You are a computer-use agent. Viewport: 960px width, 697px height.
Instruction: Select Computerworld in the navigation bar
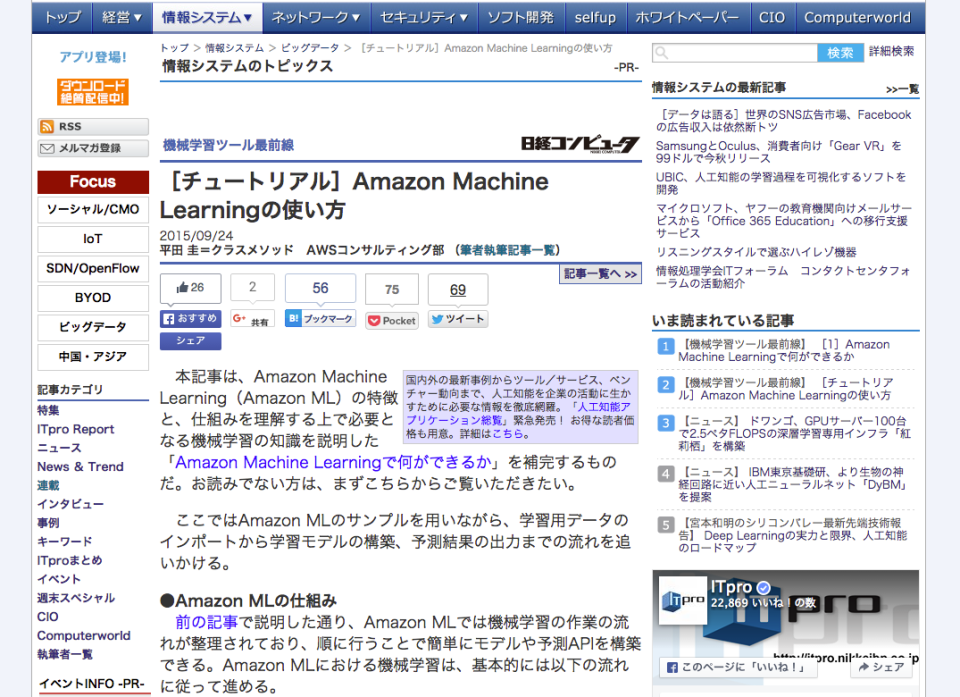click(858, 16)
